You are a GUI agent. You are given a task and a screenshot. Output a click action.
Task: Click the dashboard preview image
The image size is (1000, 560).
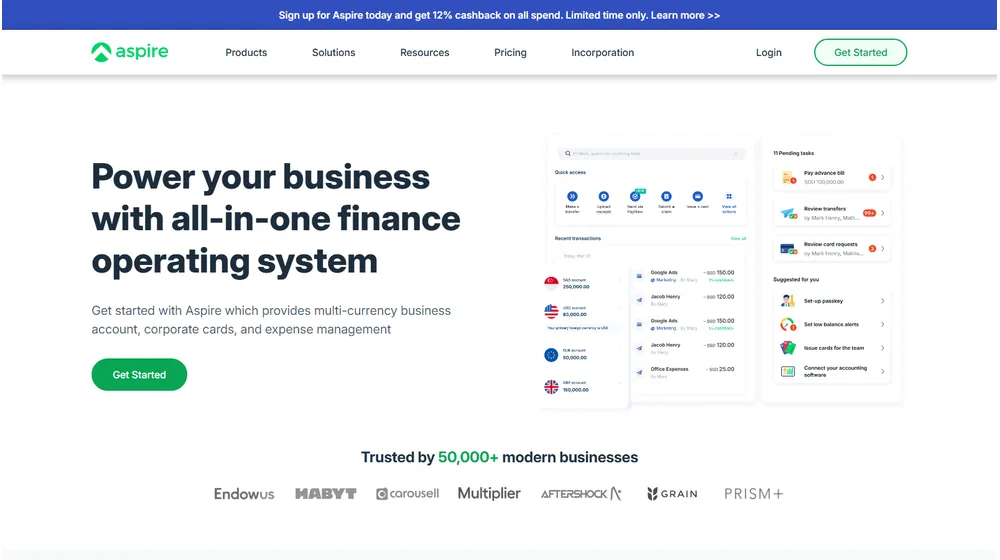(x=721, y=271)
